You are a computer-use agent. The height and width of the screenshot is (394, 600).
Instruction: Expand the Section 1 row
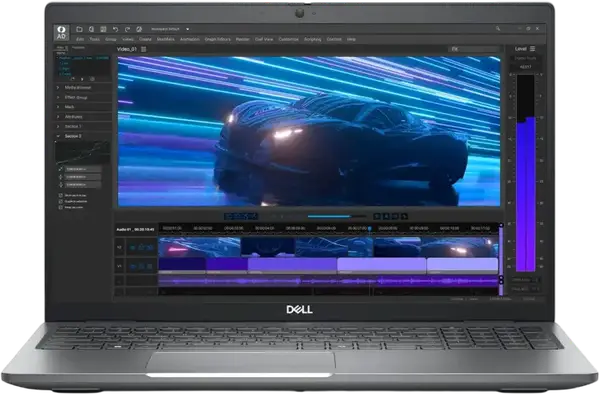(83, 126)
